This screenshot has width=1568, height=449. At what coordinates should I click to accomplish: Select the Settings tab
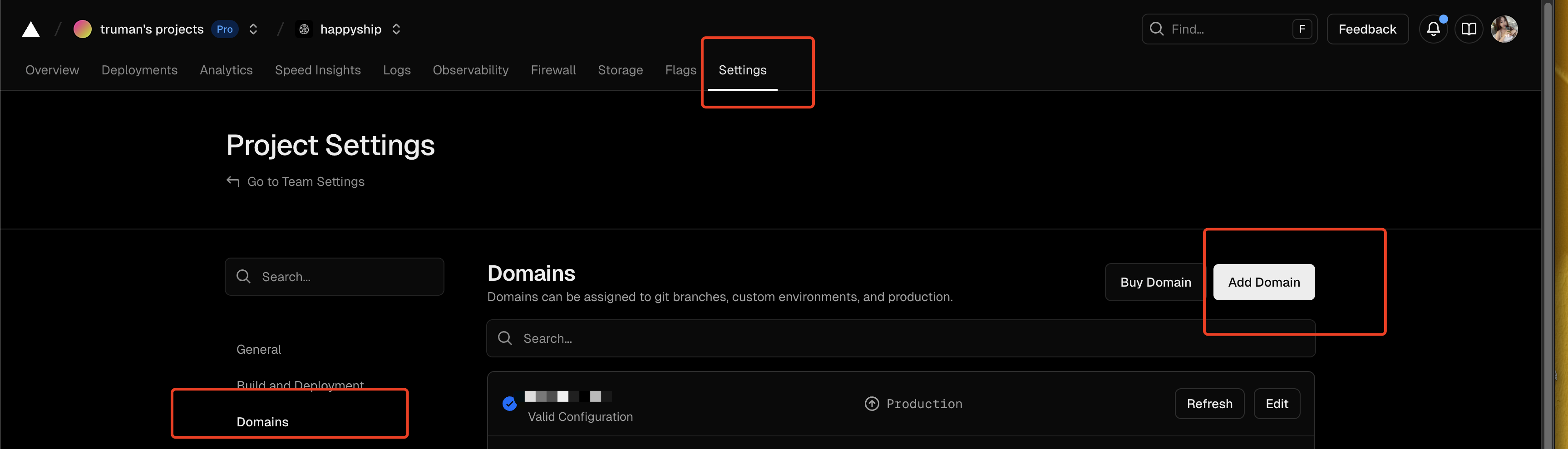click(x=743, y=70)
